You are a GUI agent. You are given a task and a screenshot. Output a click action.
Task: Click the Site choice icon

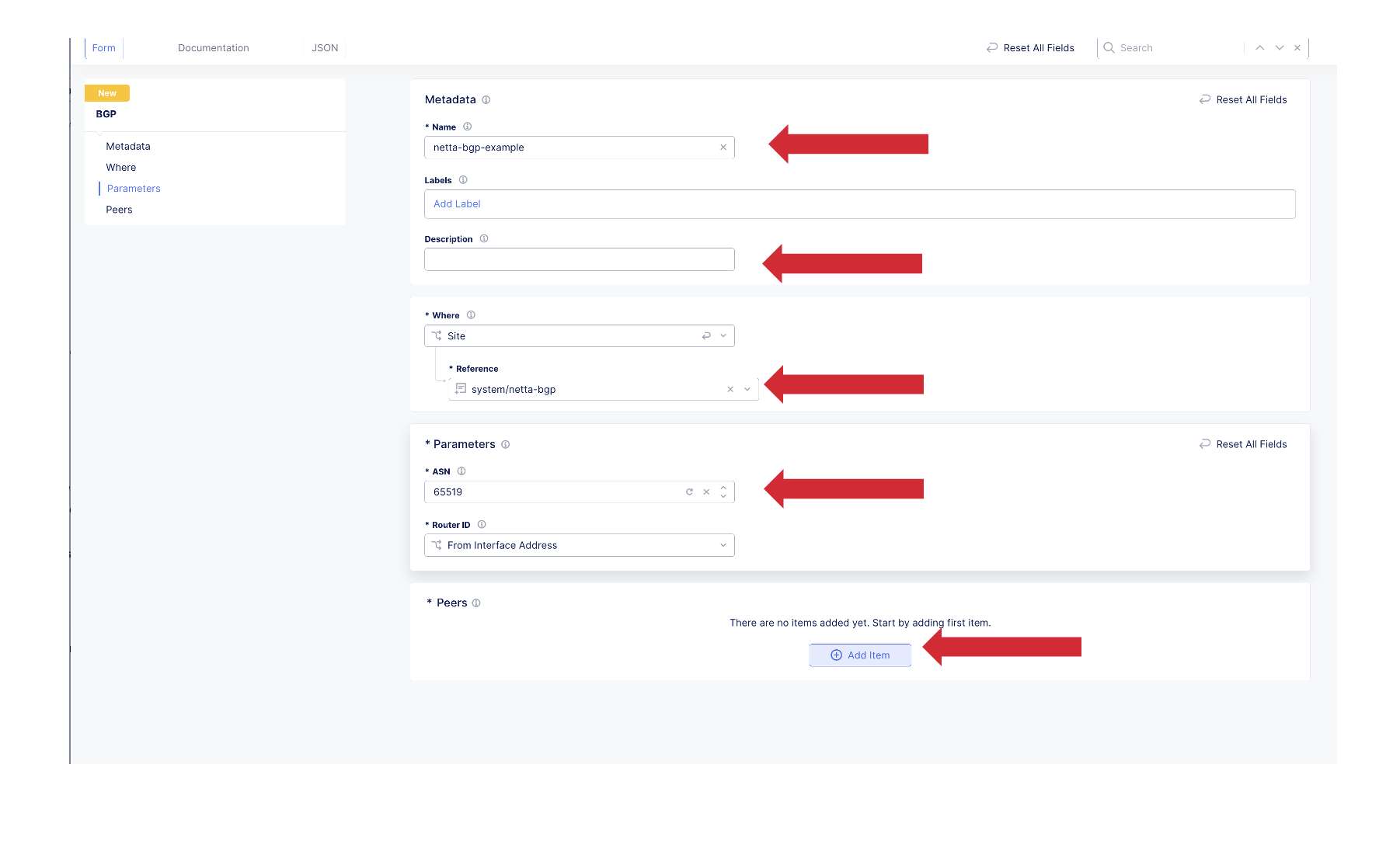click(x=437, y=335)
